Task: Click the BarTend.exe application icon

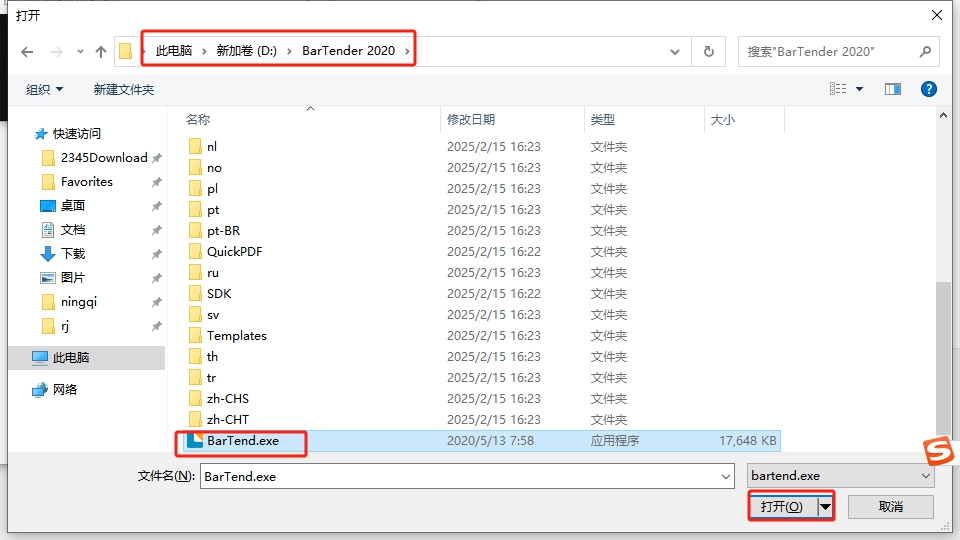Action: [x=195, y=440]
